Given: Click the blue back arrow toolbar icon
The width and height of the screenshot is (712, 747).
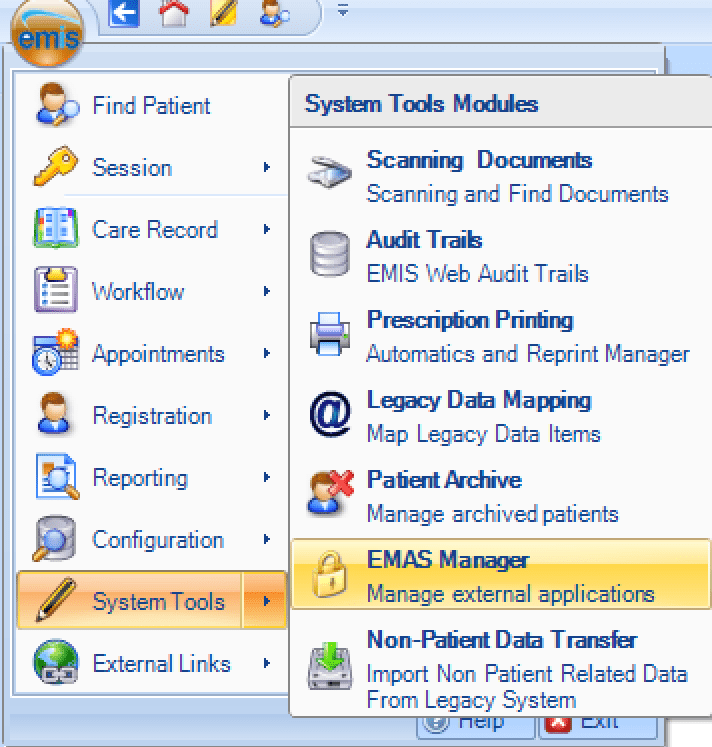Looking at the screenshot, I should pos(124,13).
